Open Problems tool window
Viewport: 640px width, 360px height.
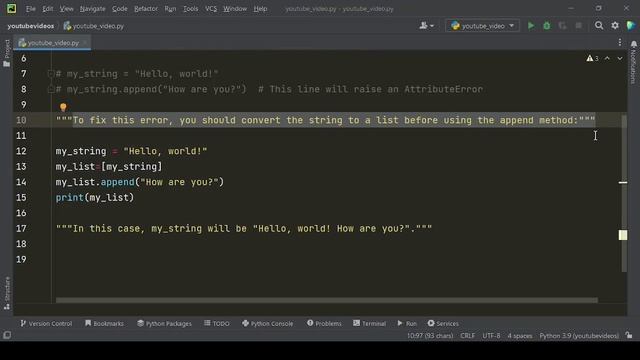tap(324, 323)
